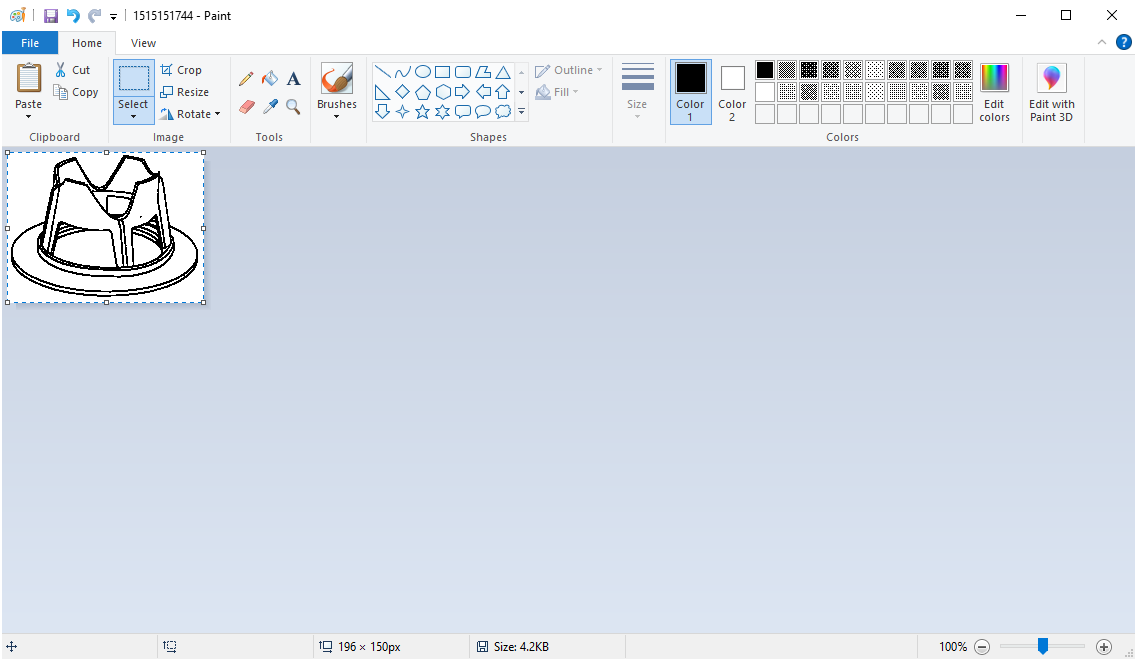Crop the image to the selection
Viewport: 1137px width, 661px height.
[x=182, y=70]
